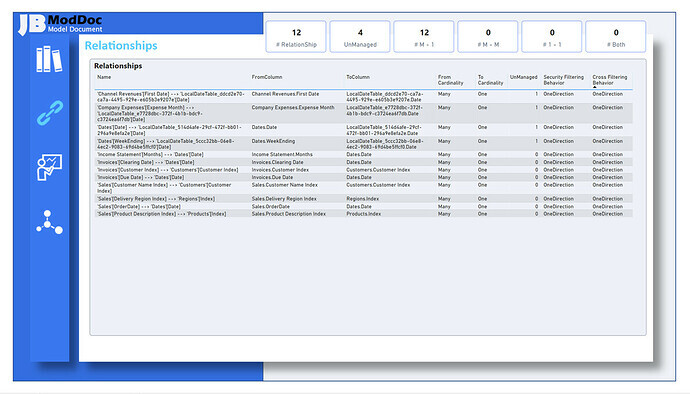The image size is (690, 394).
Task: Sort by To Cardinality header
Action: tap(490, 80)
